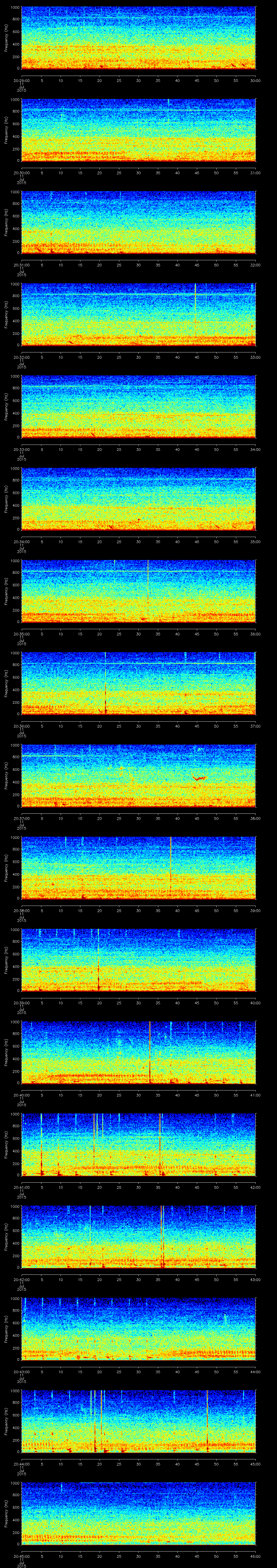Select the spectrogram panel starting at 20:31:00
This screenshot has width=277, height=1568.
pyautogui.click(x=139, y=222)
